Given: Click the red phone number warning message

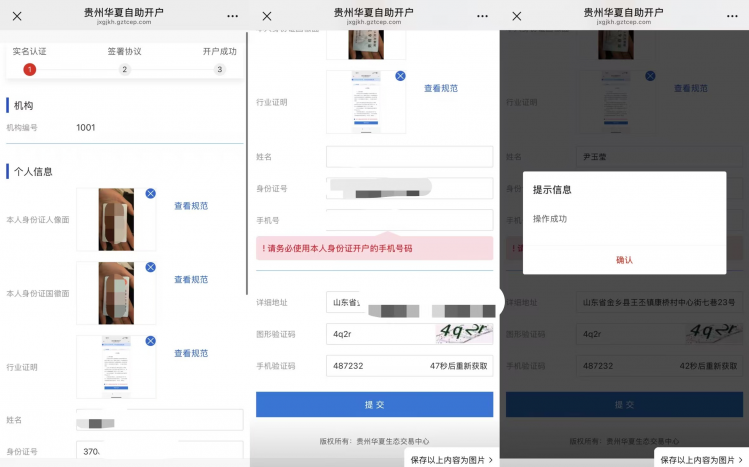Looking at the screenshot, I should point(374,248).
